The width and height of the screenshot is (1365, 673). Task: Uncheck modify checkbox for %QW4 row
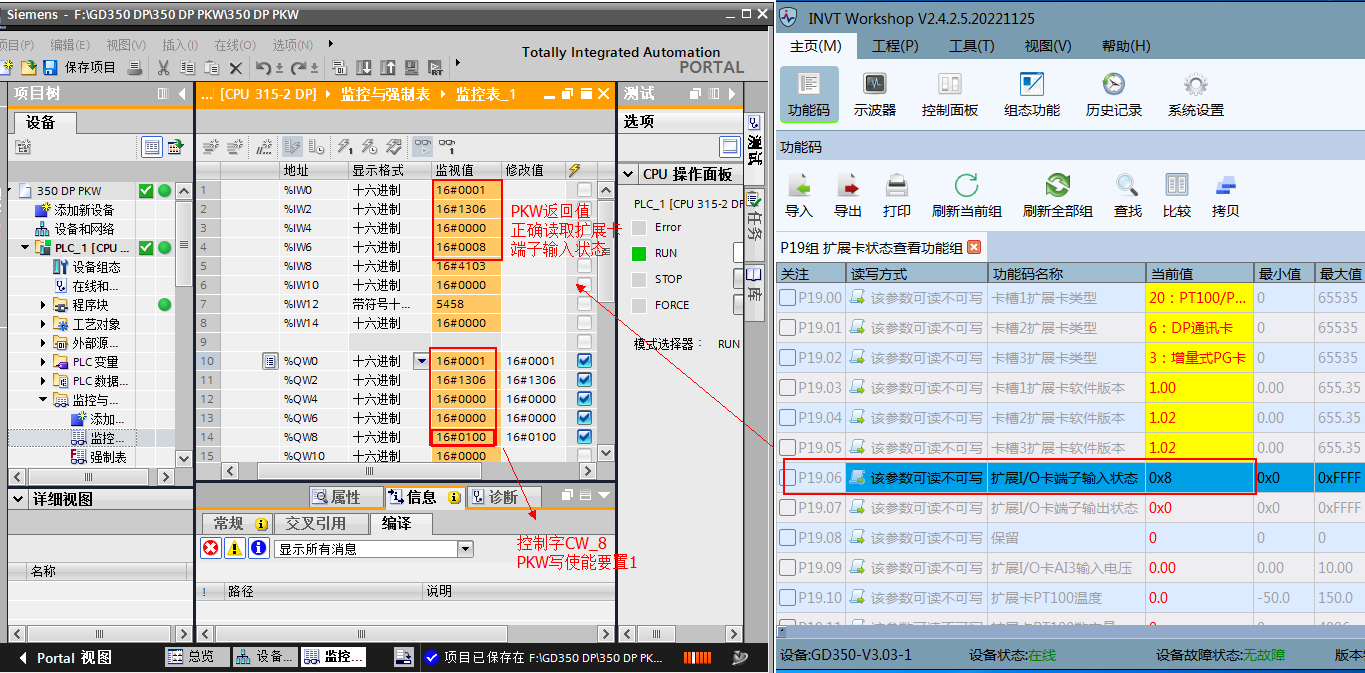click(584, 399)
